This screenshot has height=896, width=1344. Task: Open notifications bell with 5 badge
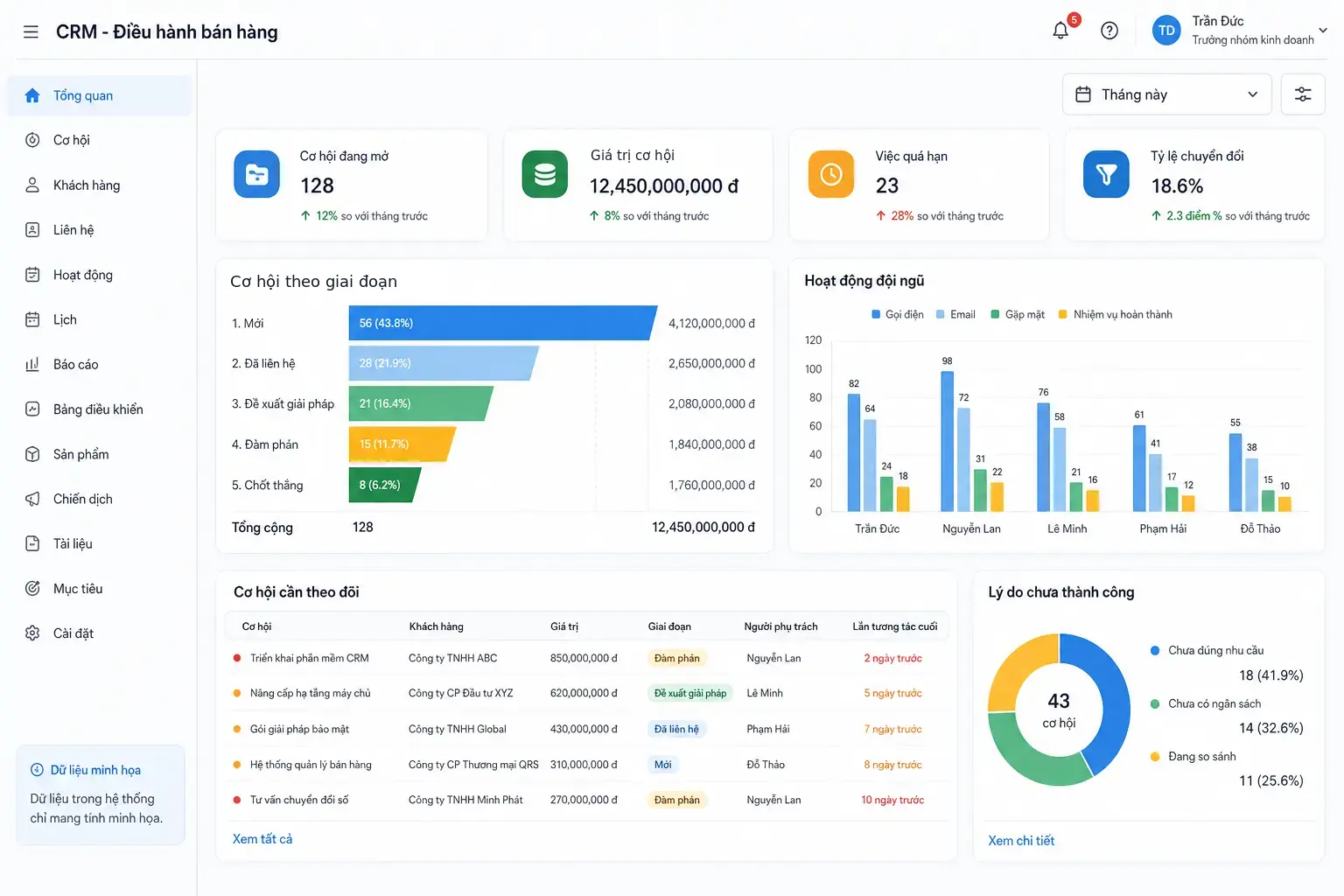[x=1061, y=30]
